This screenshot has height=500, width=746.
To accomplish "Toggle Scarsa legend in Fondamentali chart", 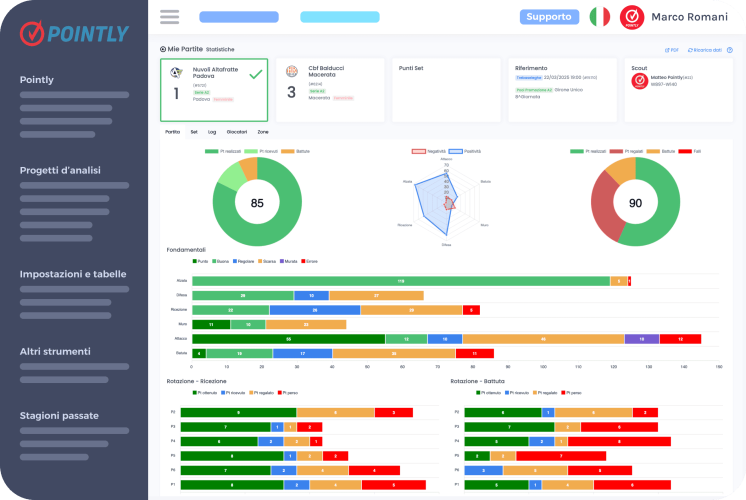I will tap(267, 261).
